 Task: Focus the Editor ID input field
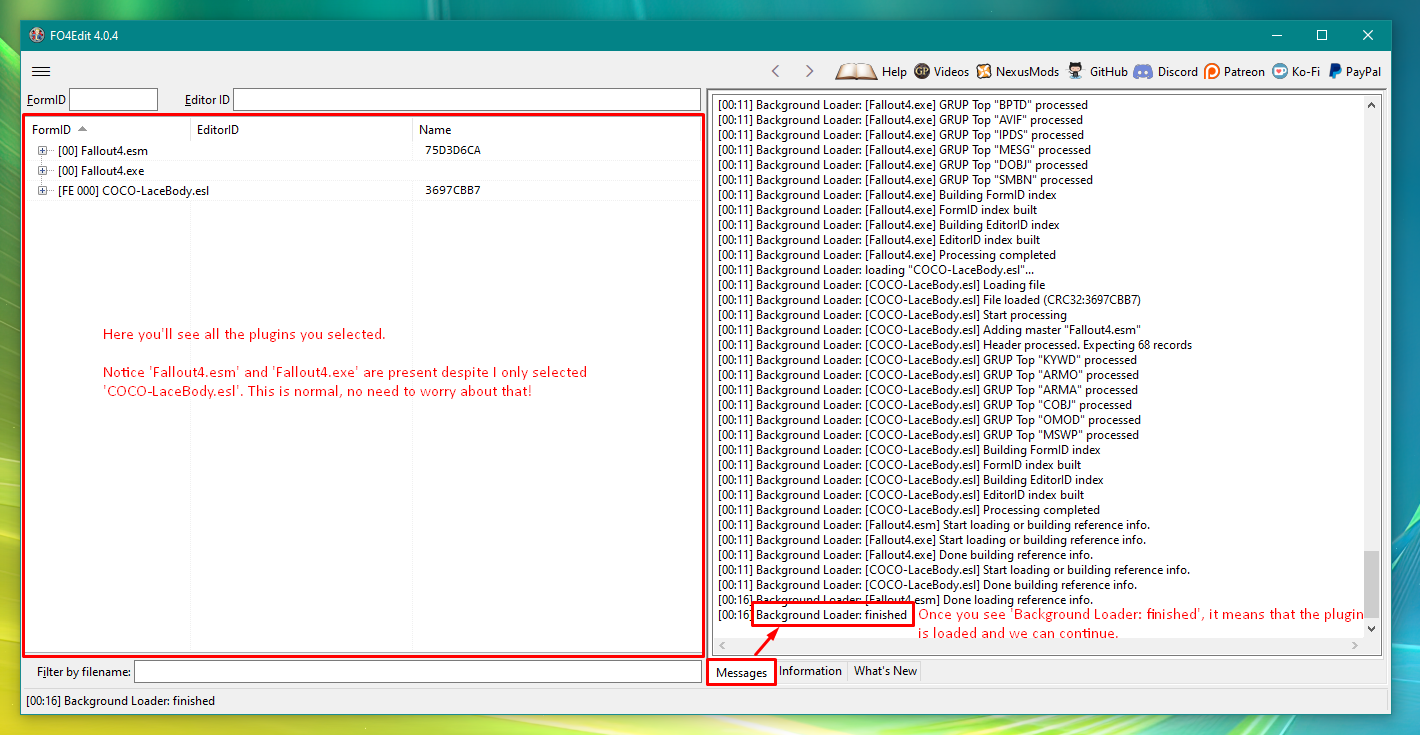(467, 100)
